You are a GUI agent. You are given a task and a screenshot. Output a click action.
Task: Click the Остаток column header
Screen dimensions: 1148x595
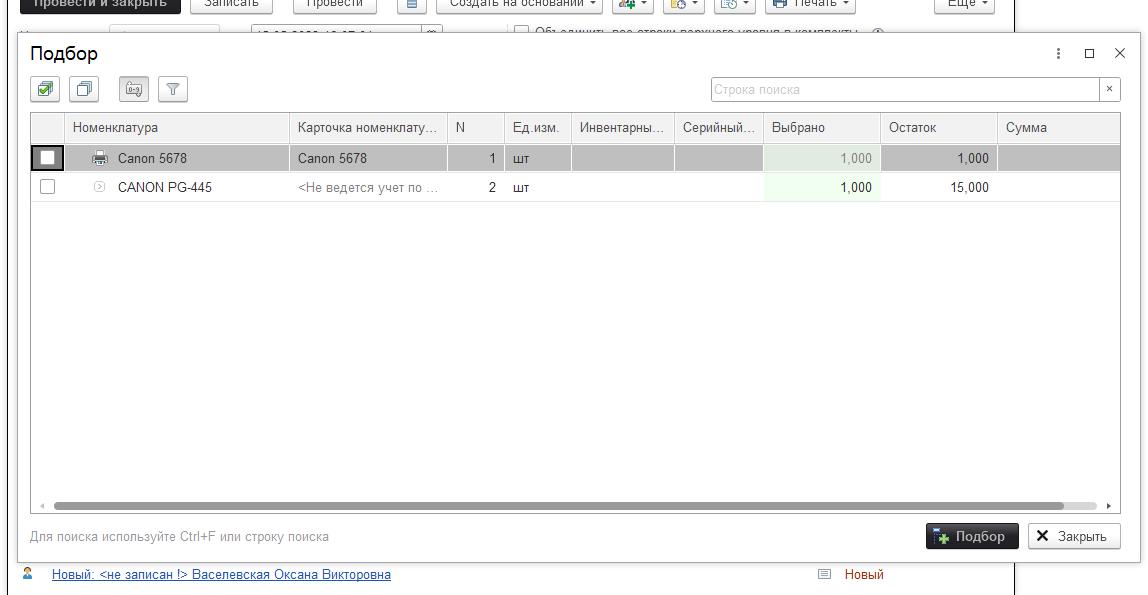(937, 128)
